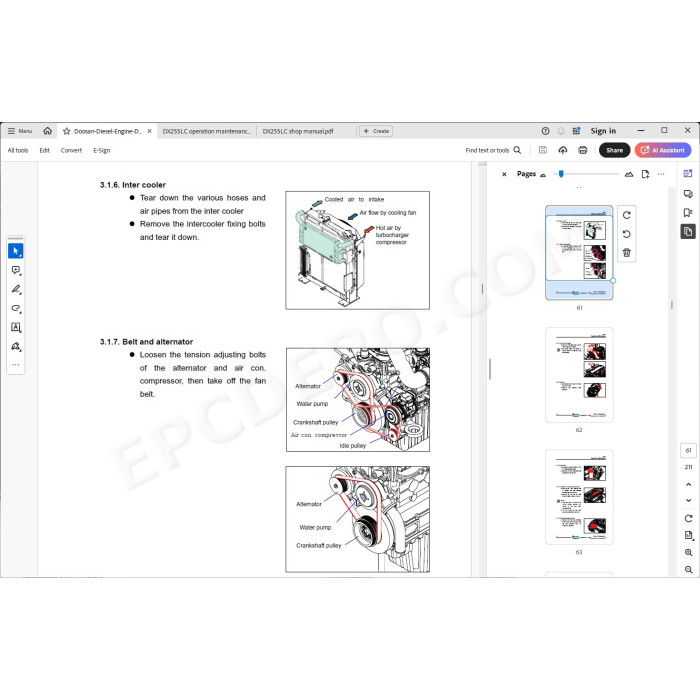The width and height of the screenshot is (700, 700).
Task: Toggle the Pages panel icon
Action: (688, 232)
